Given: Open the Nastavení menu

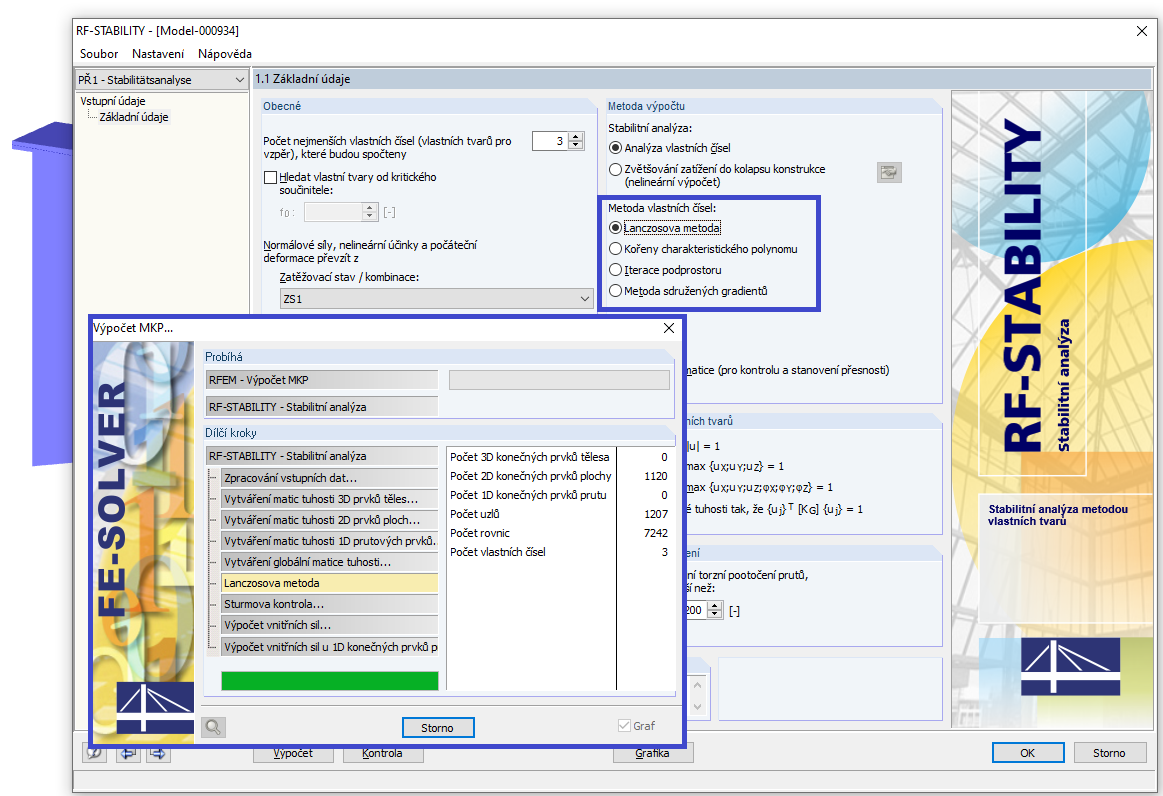Looking at the screenshot, I should coord(158,53).
